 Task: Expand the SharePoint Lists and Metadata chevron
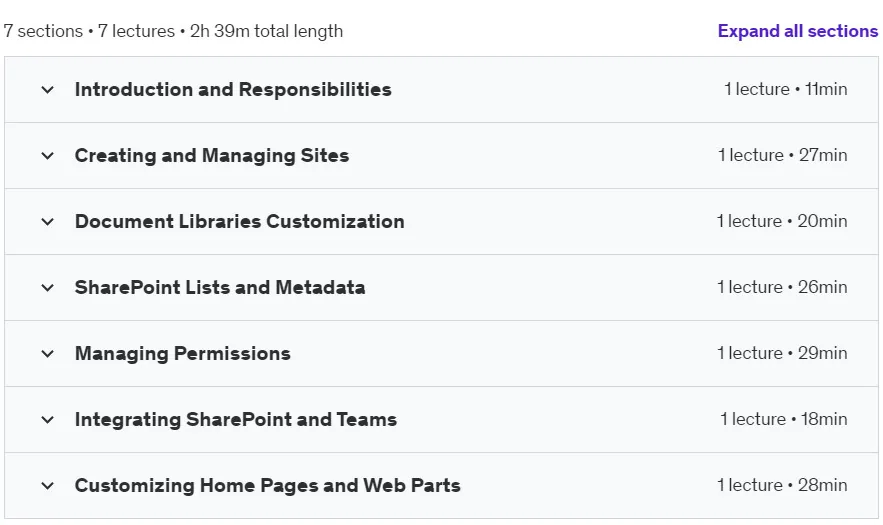click(48, 287)
